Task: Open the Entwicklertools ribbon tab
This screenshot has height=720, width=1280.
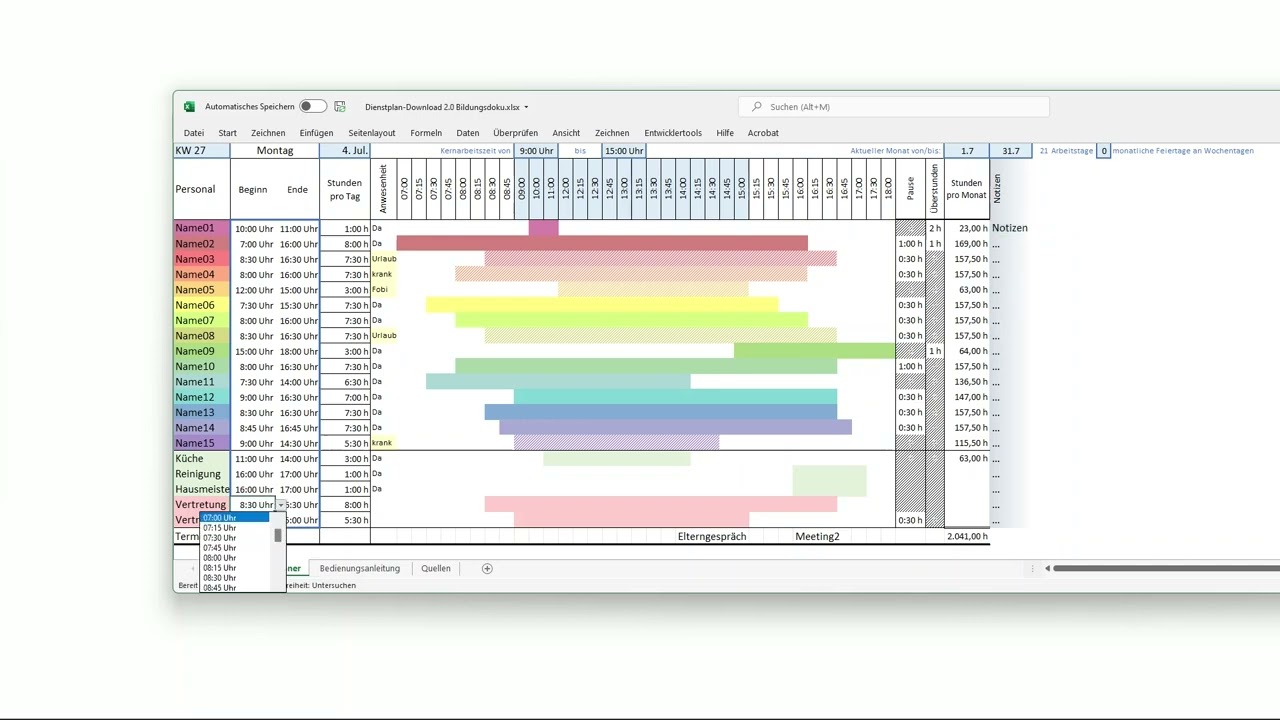Action: click(673, 133)
